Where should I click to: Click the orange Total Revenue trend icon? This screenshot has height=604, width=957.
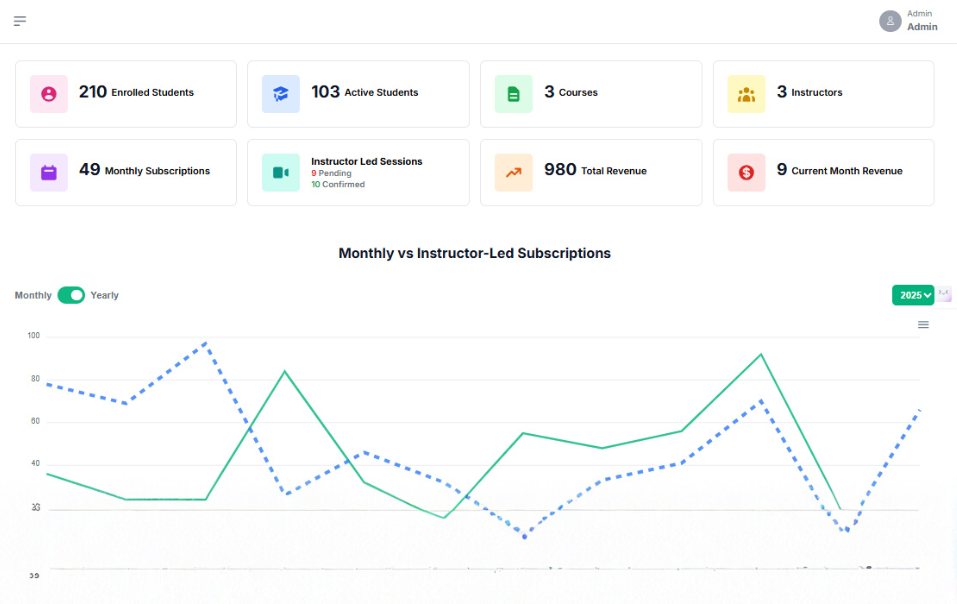pos(513,172)
